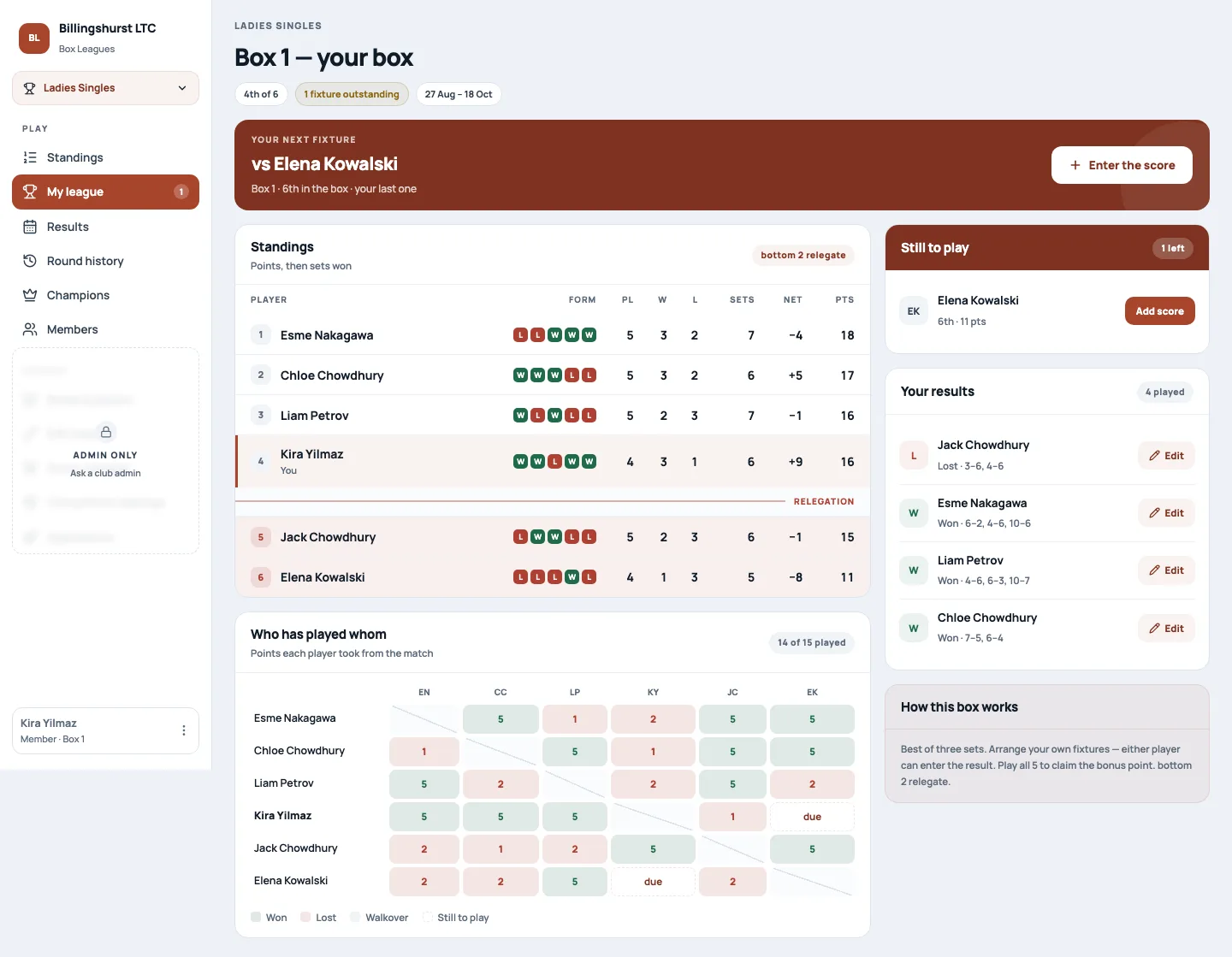Click the Members people icon

pyautogui.click(x=30, y=329)
